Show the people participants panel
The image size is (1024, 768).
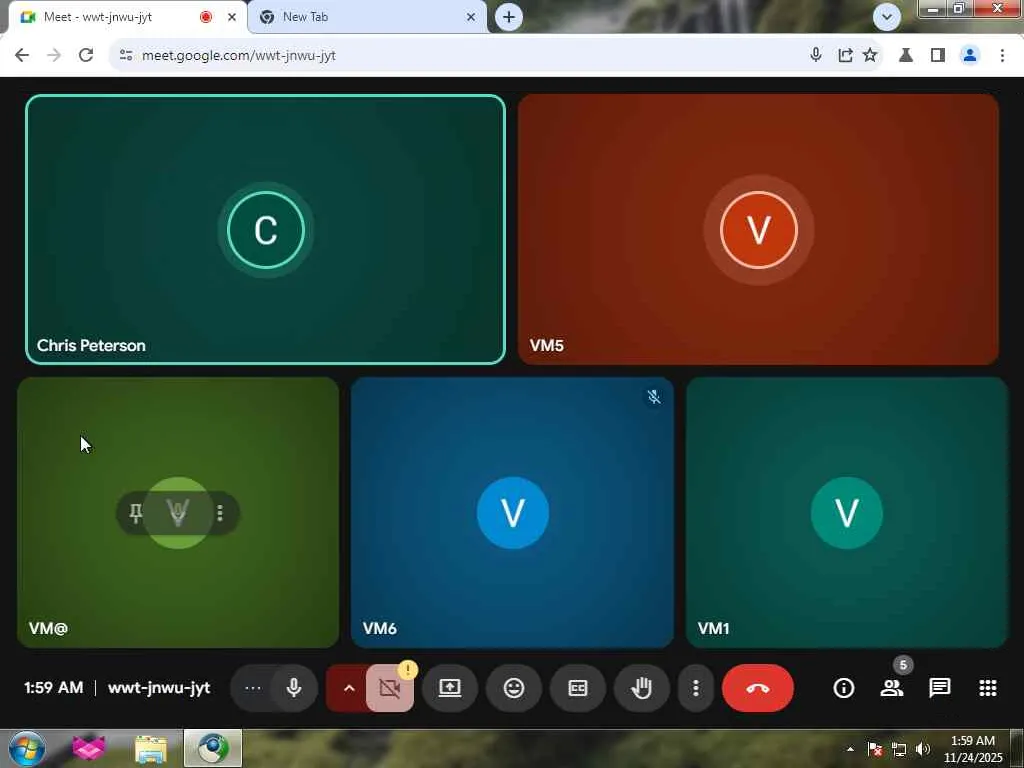[x=891, y=688]
